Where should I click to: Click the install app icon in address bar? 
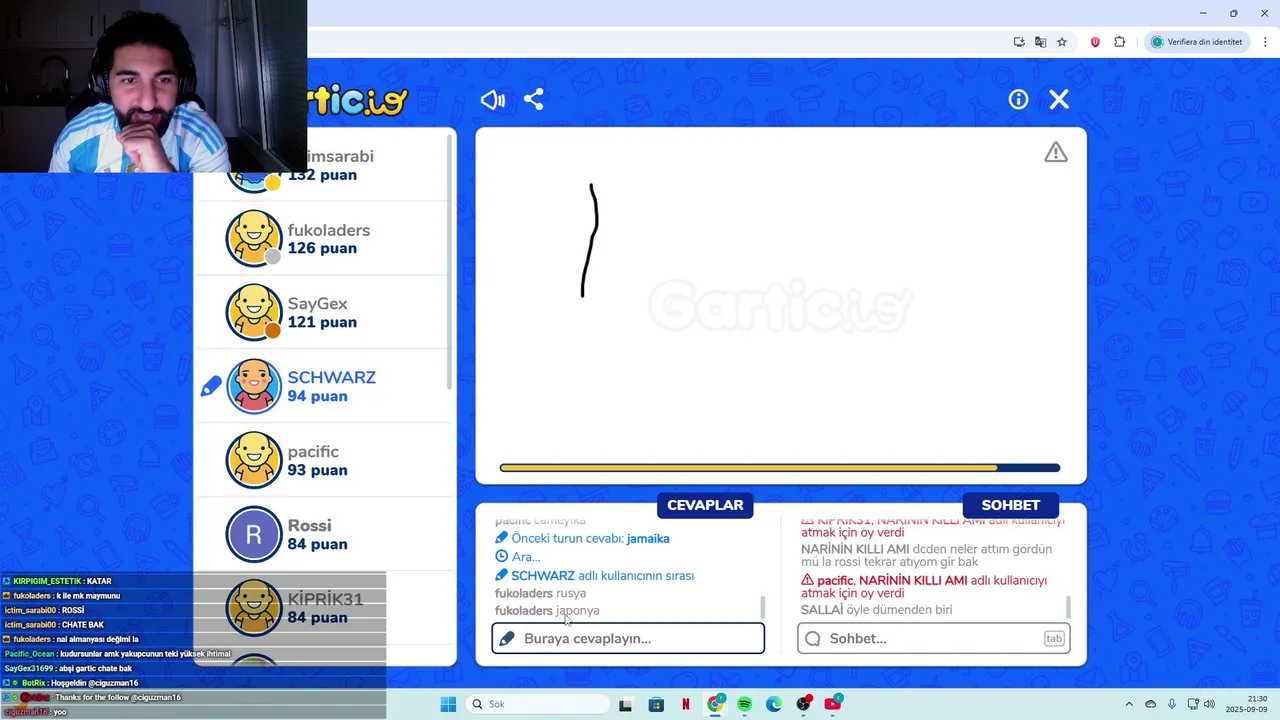pyautogui.click(x=1019, y=42)
